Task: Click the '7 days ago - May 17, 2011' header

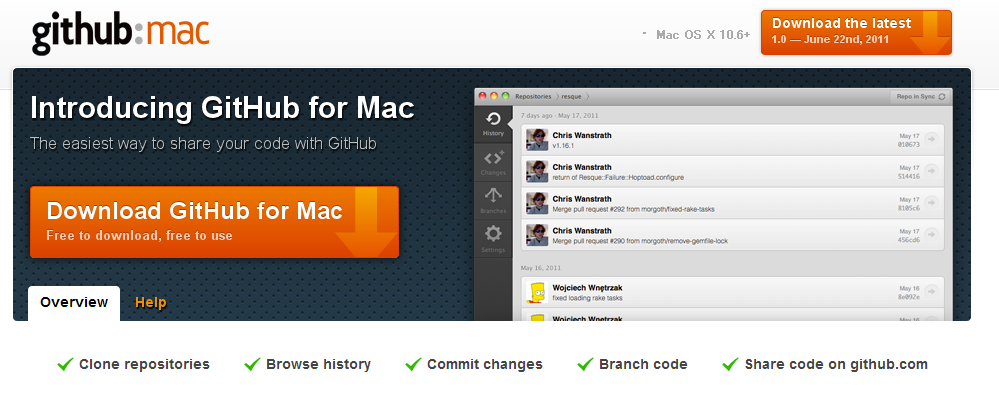Action: [x=559, y=116]
